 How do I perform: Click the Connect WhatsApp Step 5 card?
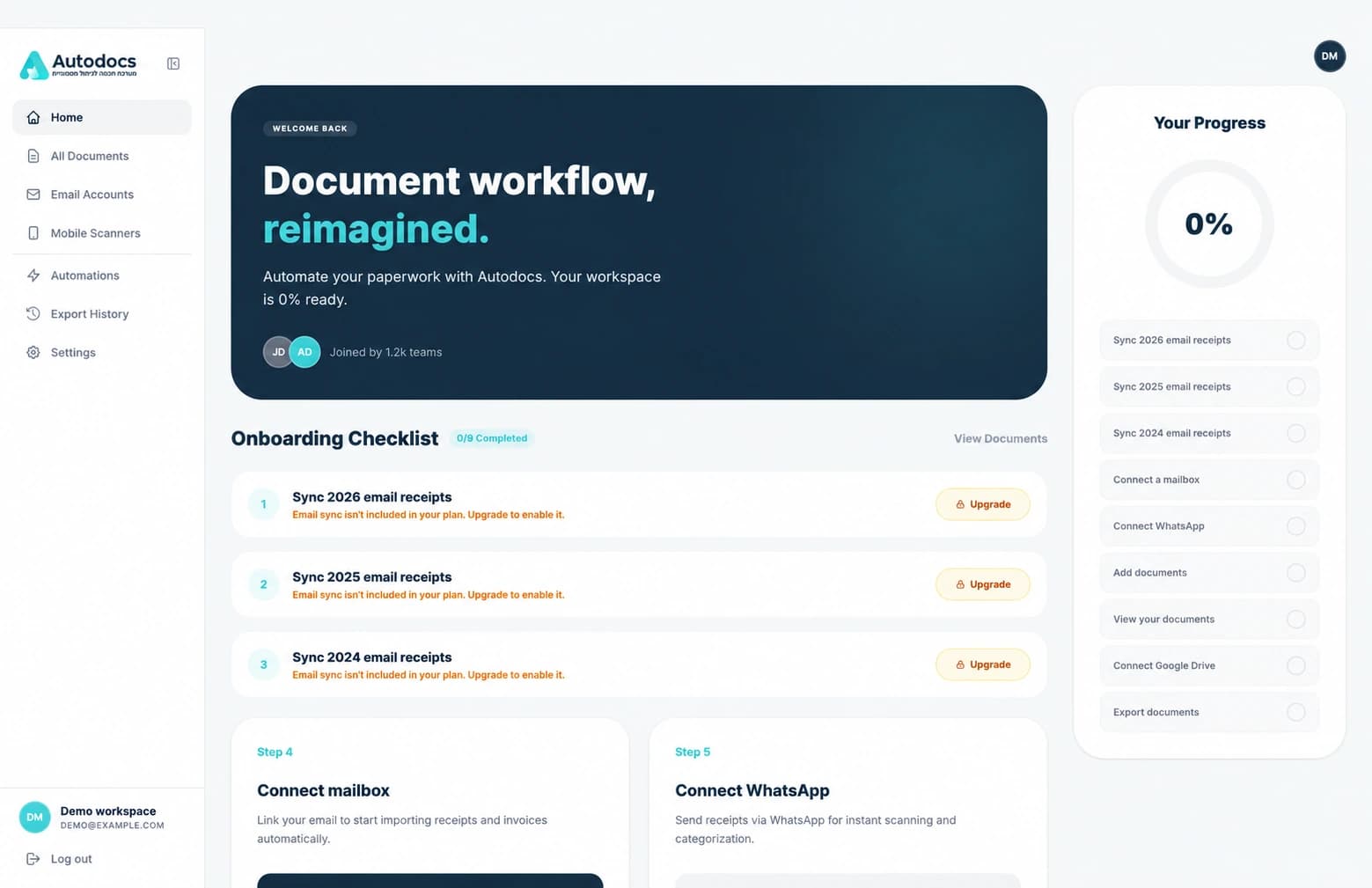[848, 803]
